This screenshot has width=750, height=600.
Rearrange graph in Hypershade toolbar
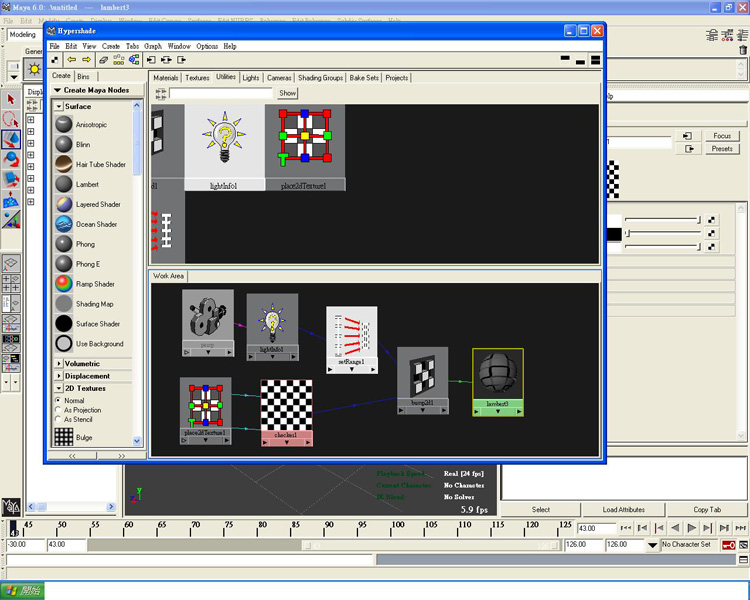pos(119,60)
